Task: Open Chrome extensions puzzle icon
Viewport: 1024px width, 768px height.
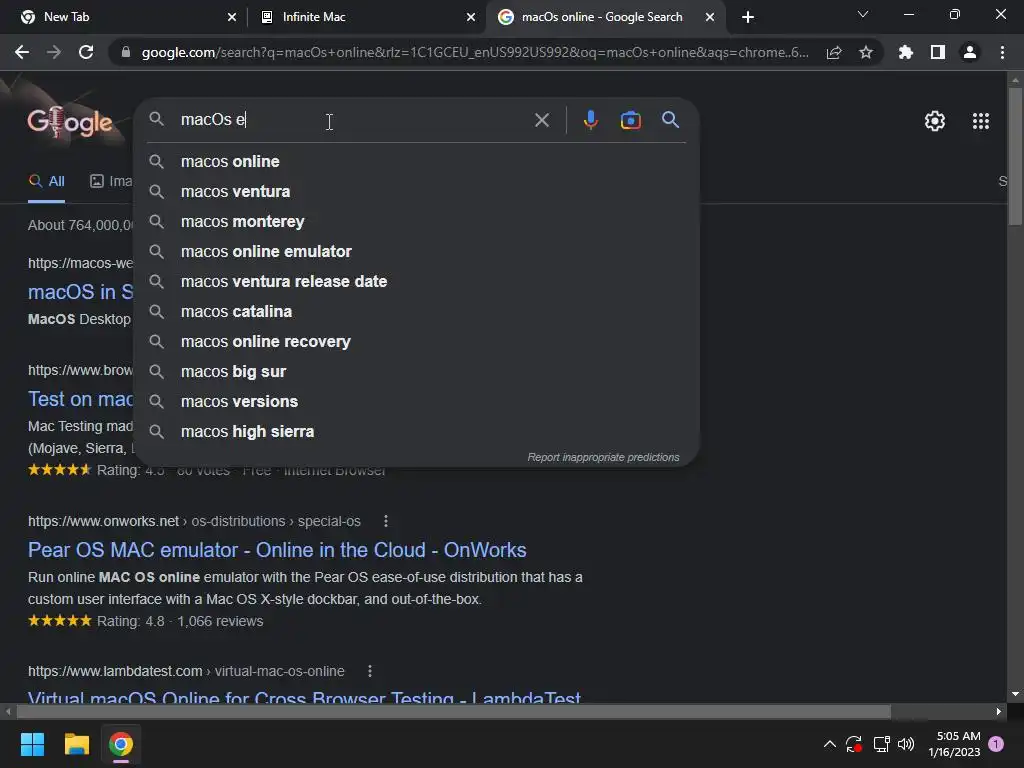Action: tap(906, 52)
